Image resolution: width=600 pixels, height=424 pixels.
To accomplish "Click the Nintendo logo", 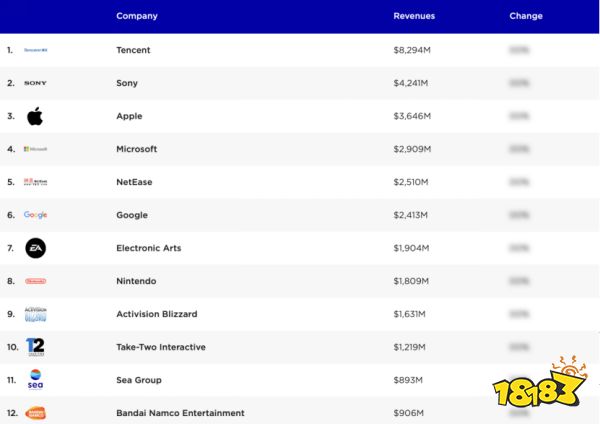I will pos(36,281).
